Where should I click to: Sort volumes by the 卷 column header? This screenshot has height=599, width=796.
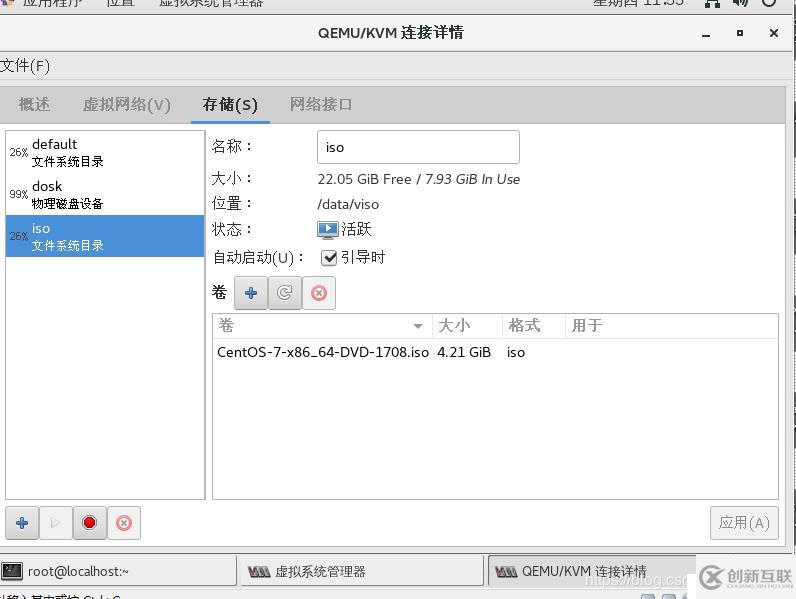tap(322, 325)
